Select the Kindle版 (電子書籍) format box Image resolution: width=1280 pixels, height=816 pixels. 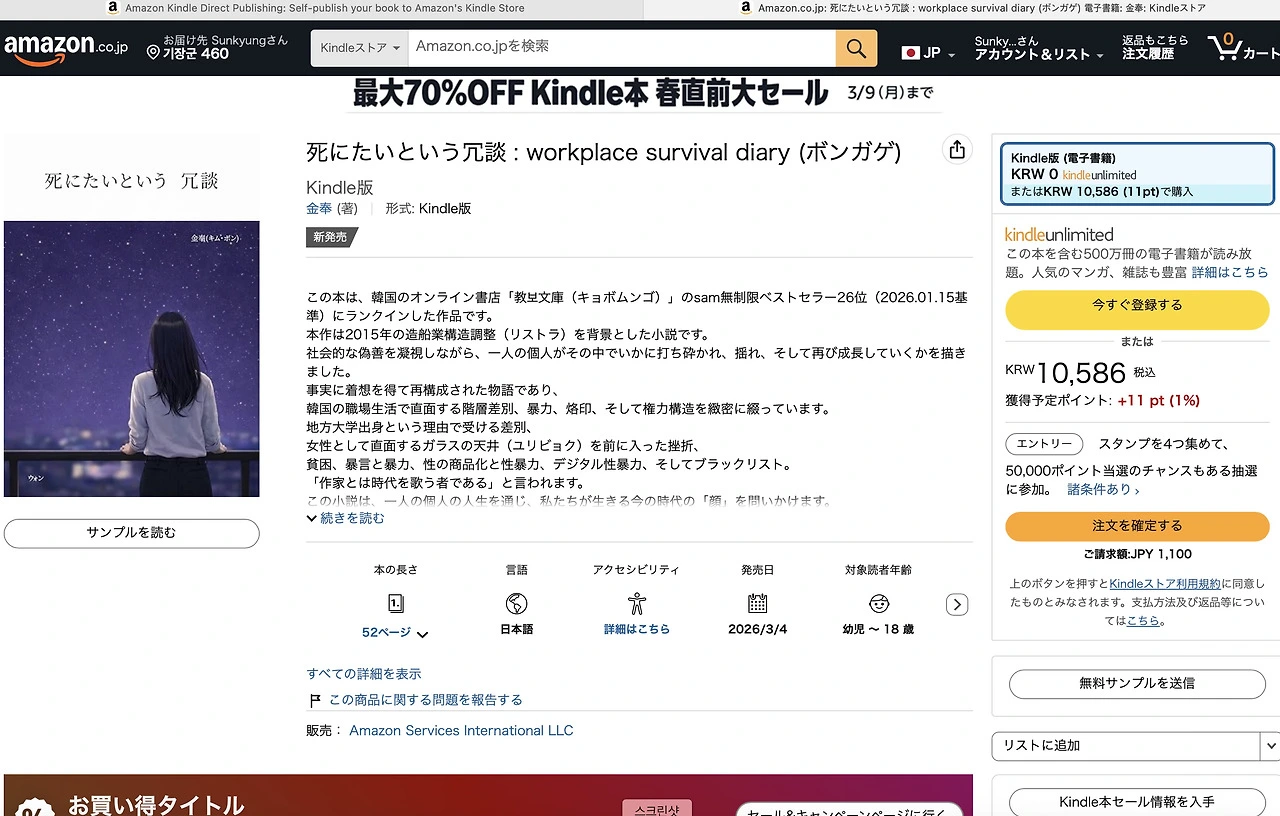tap(1137, 174)
